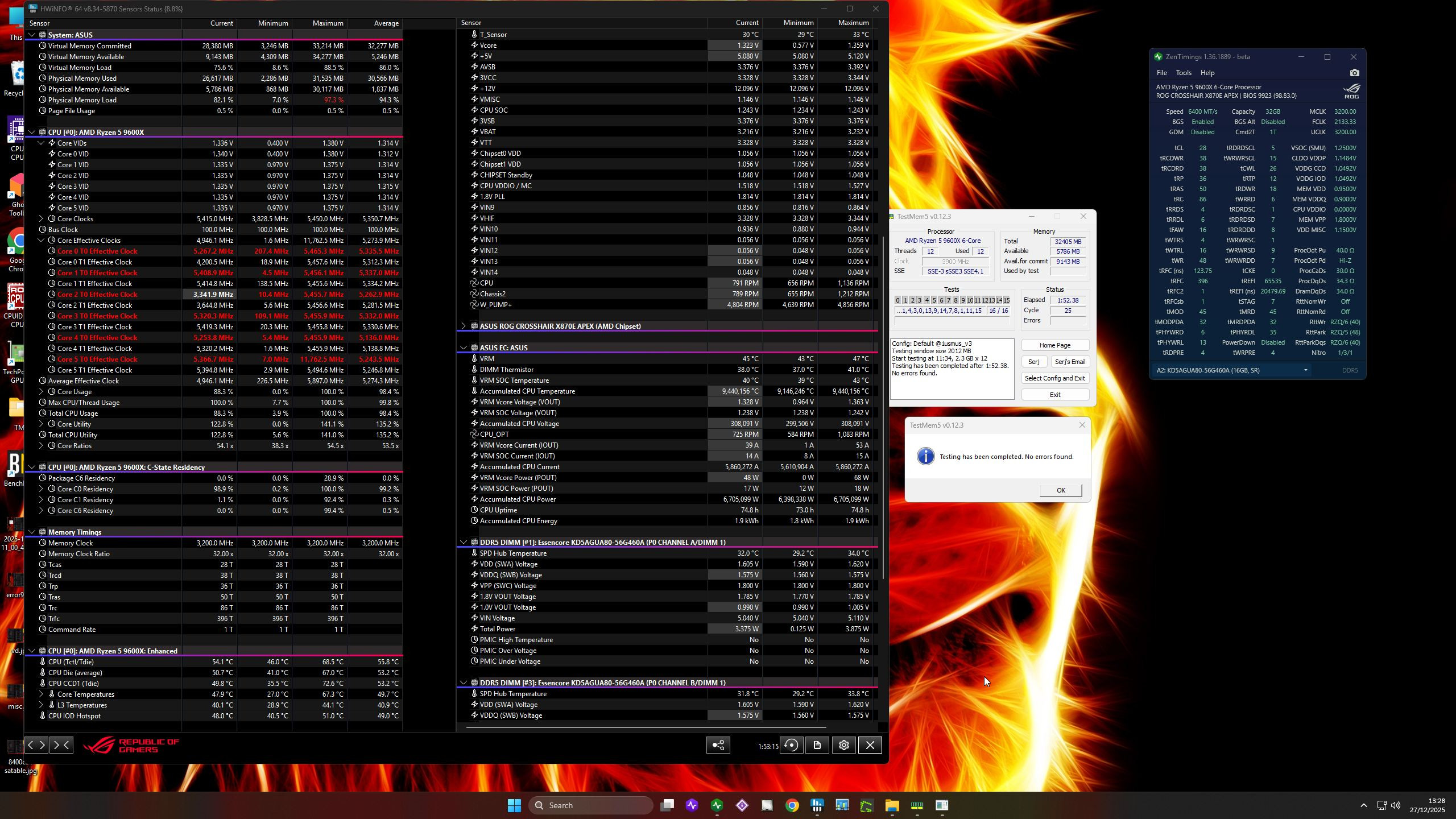Viewport: 1456px width, 819px height.
Task: Click the Home Page button in TestMem5
Action: [1054, 345]
